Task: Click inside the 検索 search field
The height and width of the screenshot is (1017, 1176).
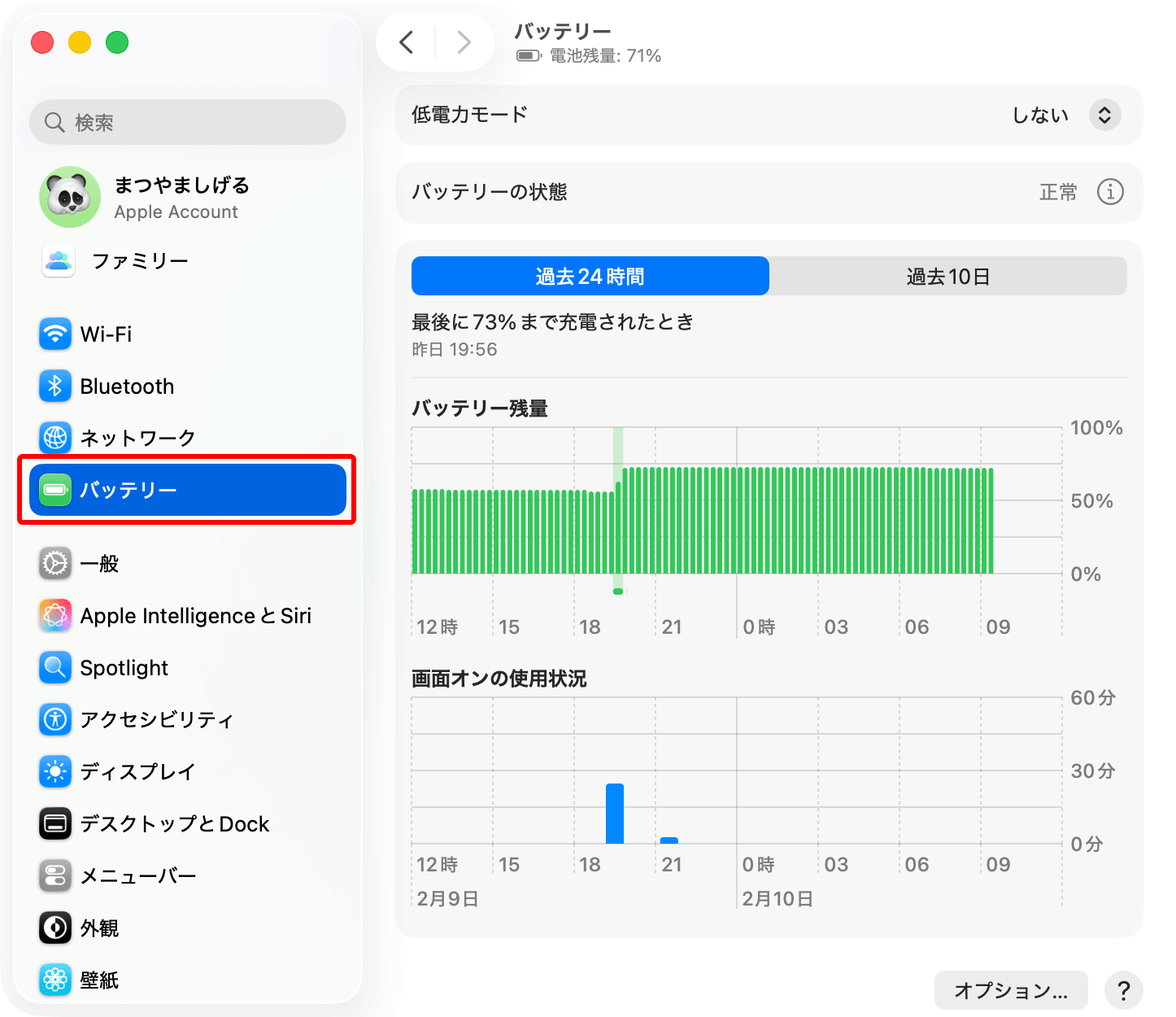Action: click(187, 122)
